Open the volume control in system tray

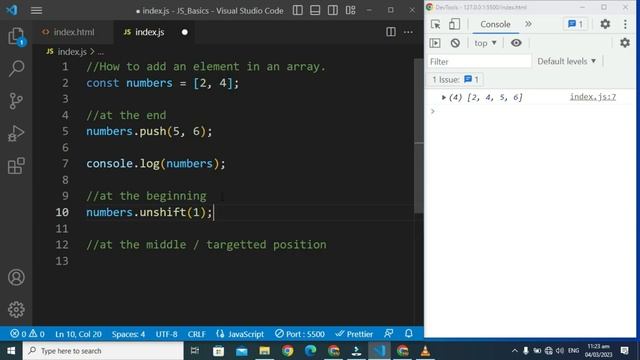tap(560, 351)
